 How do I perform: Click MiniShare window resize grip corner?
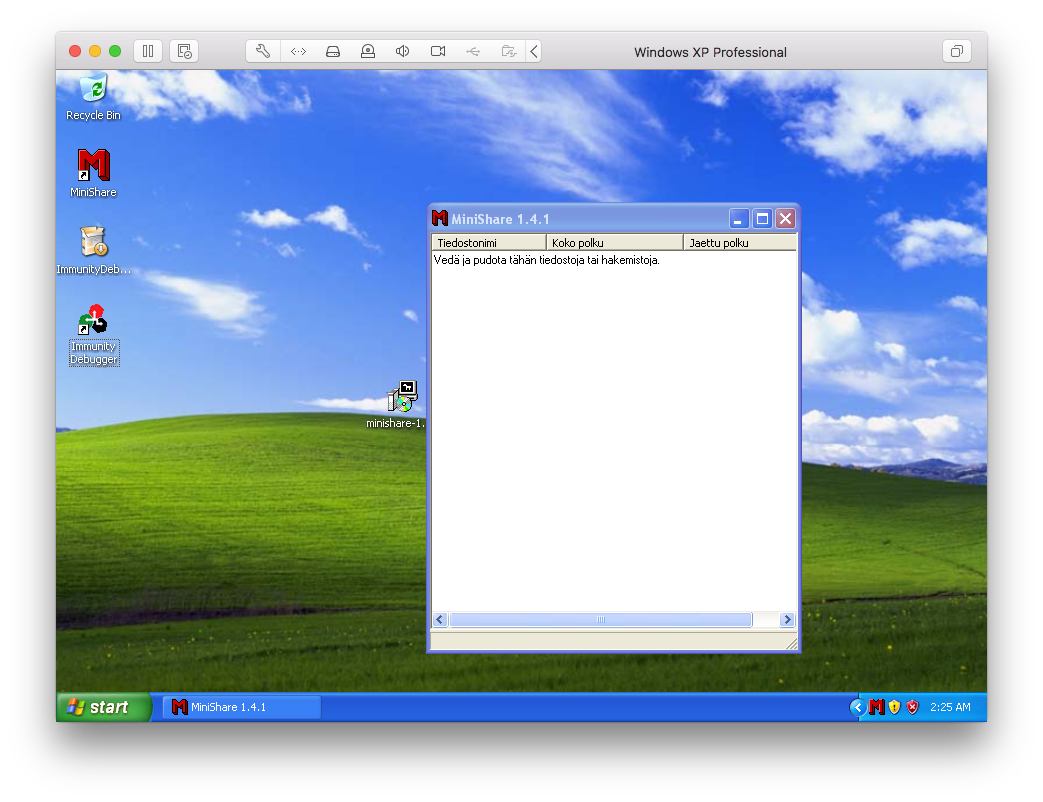[791, 643]
